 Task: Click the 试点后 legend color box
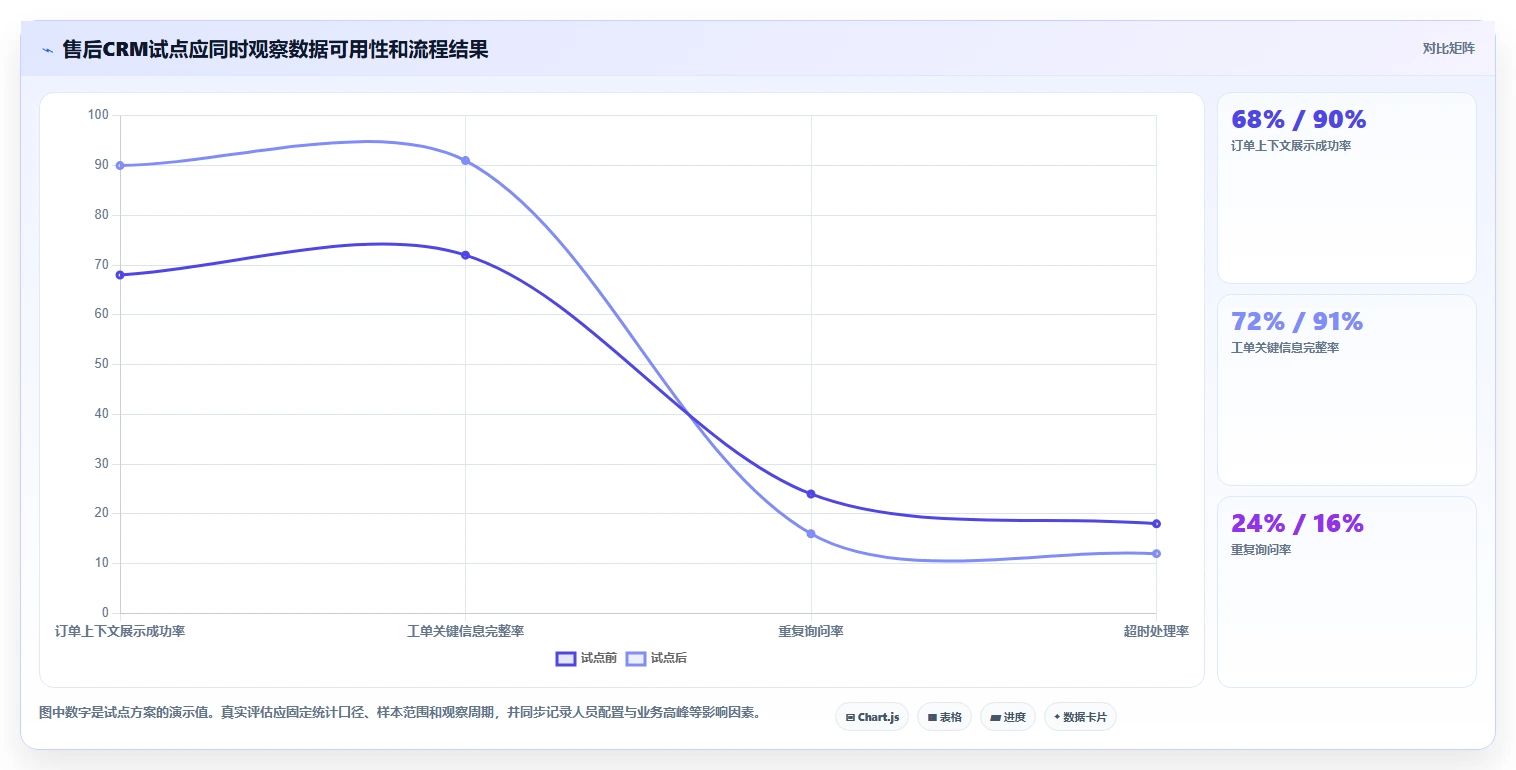tap(636, 658)
